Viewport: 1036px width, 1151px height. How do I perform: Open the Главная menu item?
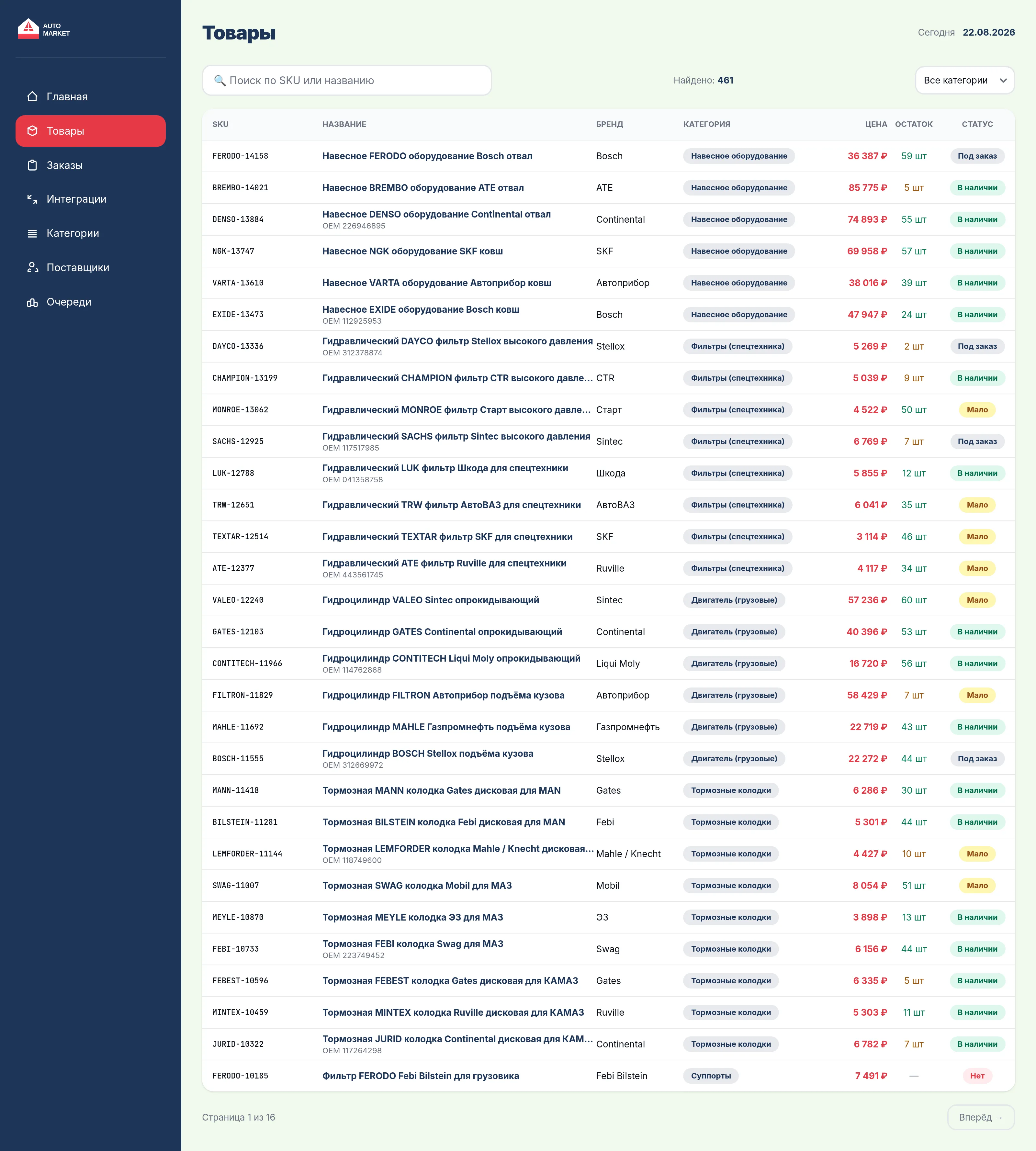pos(91,97)
